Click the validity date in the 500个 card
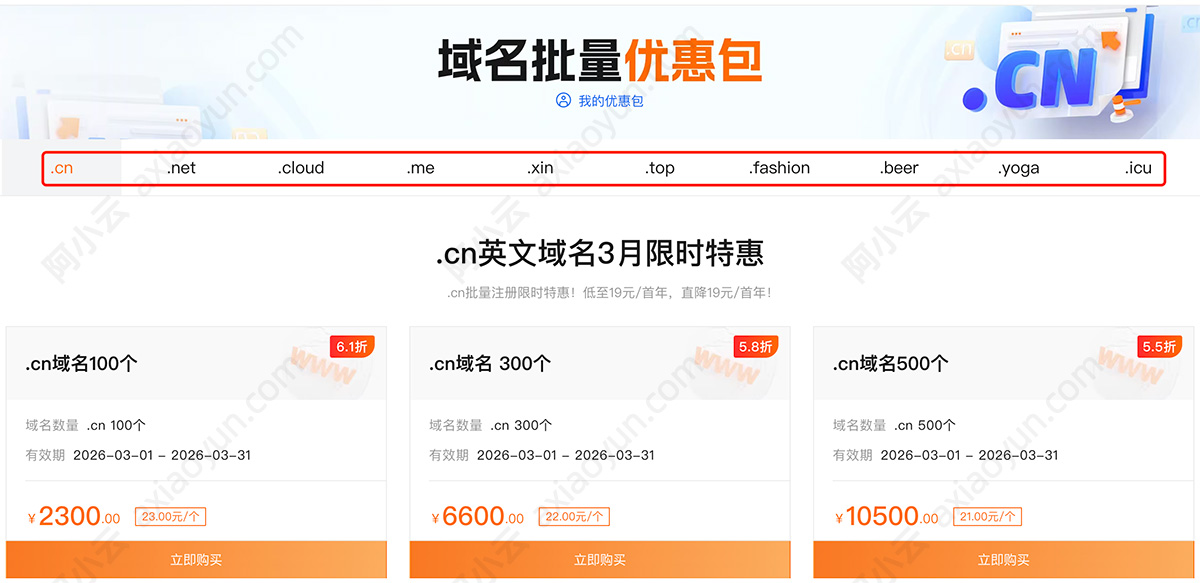This screenshot has width=1200, height=583. coord(970,455)
